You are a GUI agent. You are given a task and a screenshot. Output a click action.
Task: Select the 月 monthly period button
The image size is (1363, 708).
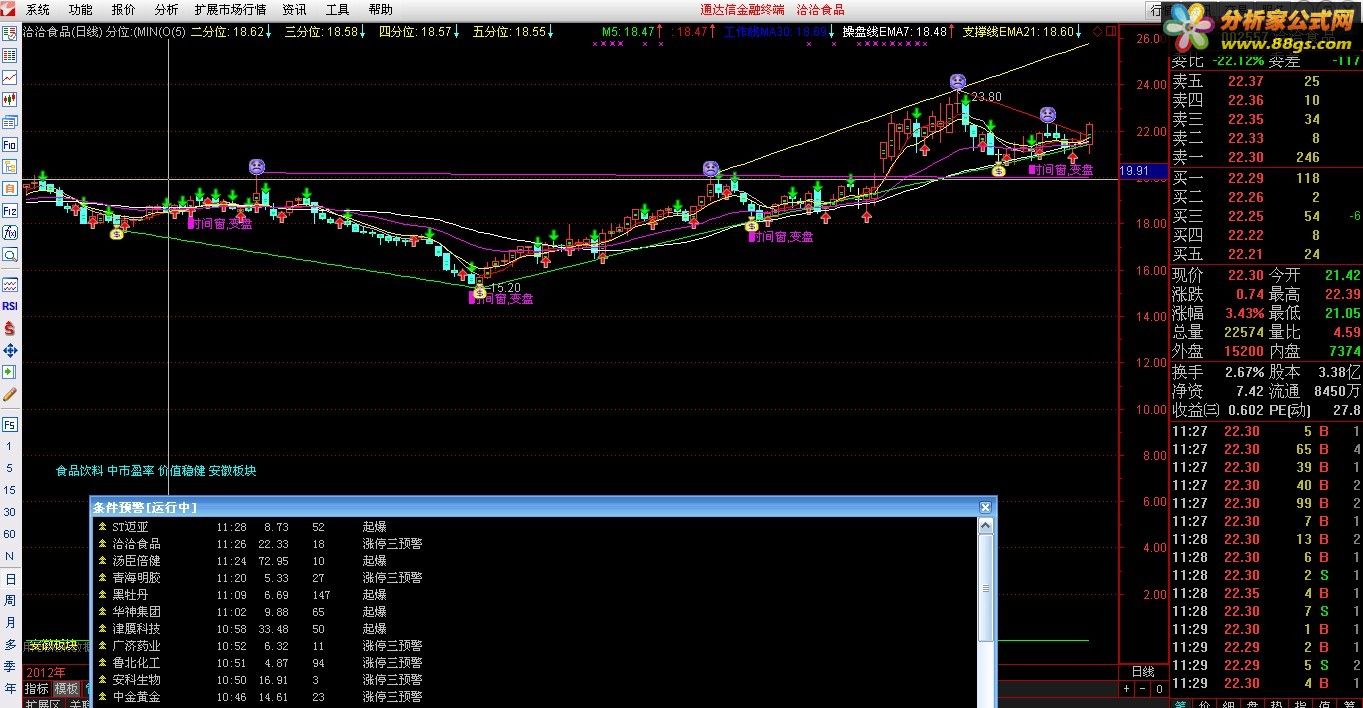[x=10, y=623]
